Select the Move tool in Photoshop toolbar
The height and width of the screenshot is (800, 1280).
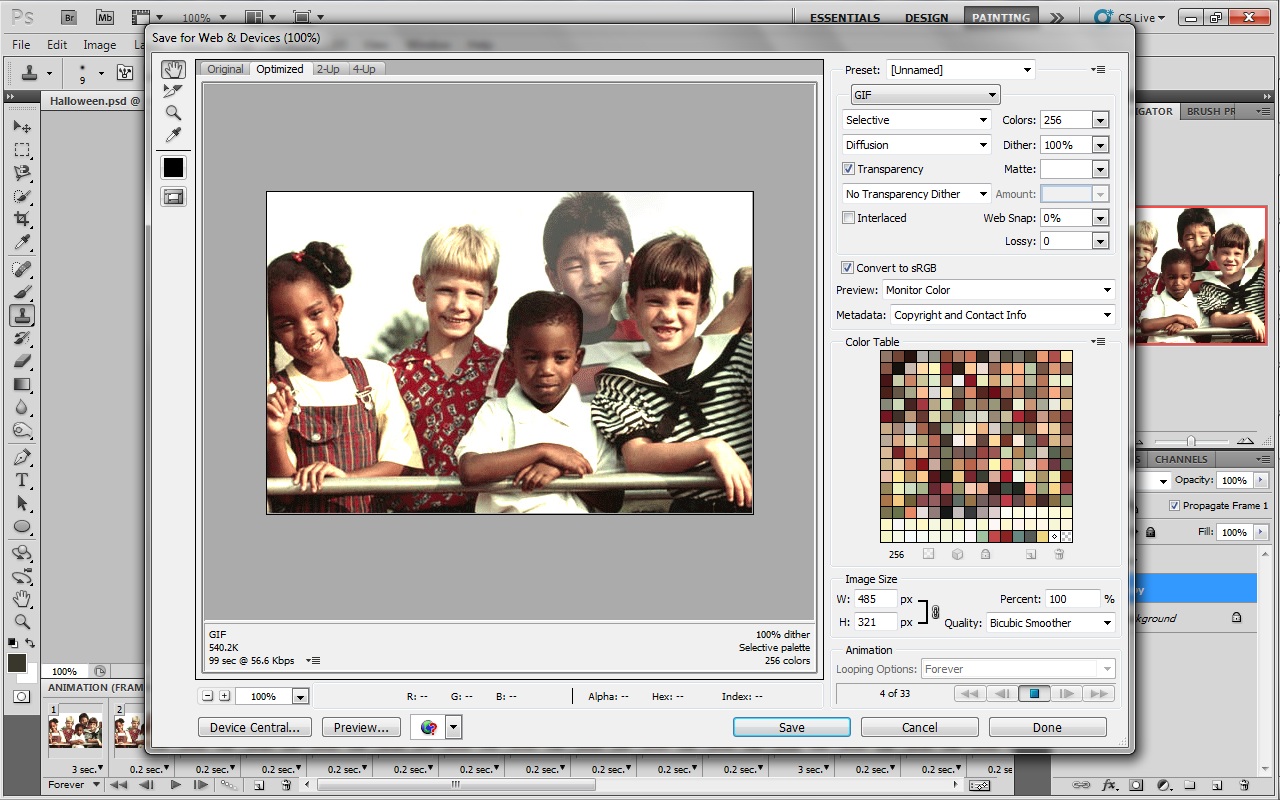pos(21,127)
